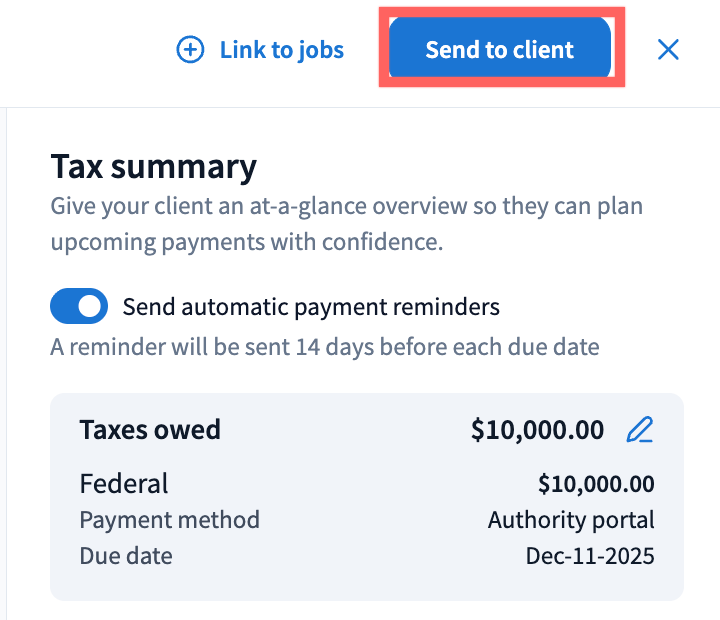Select the Tax summary heading

(x=153, y=165)
